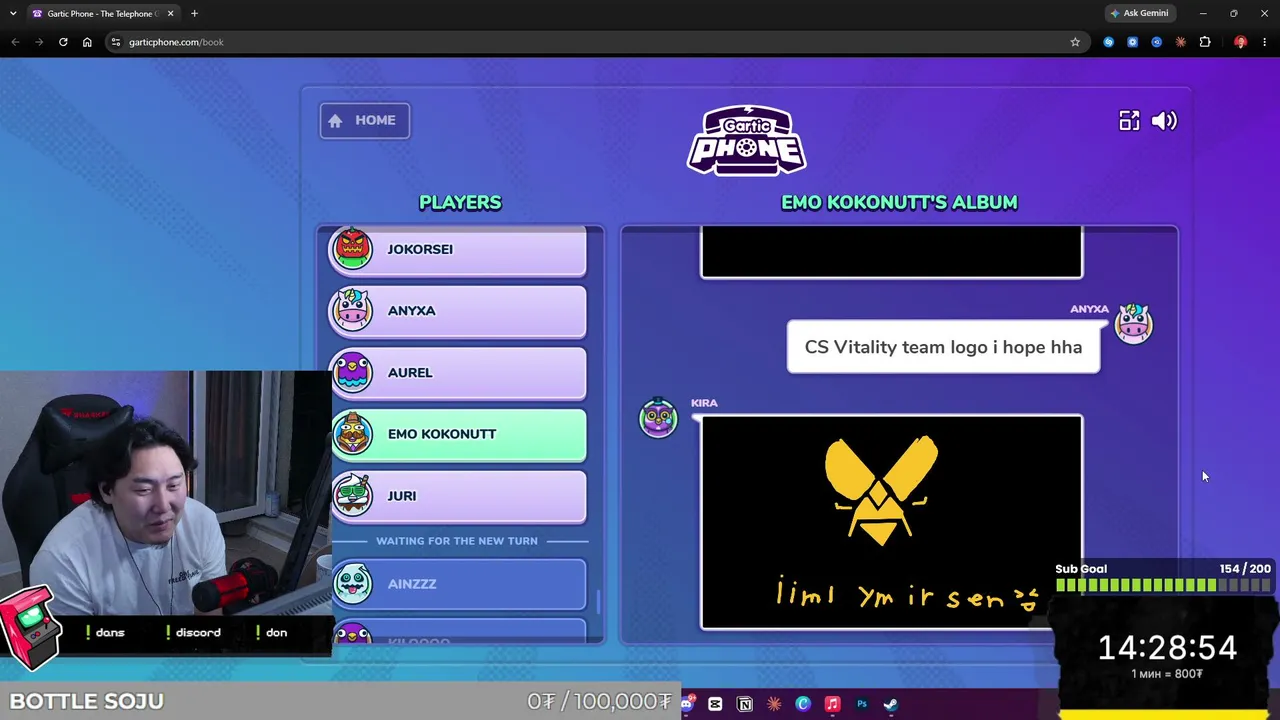Select player JURI in the list

(x=458, y=496)
